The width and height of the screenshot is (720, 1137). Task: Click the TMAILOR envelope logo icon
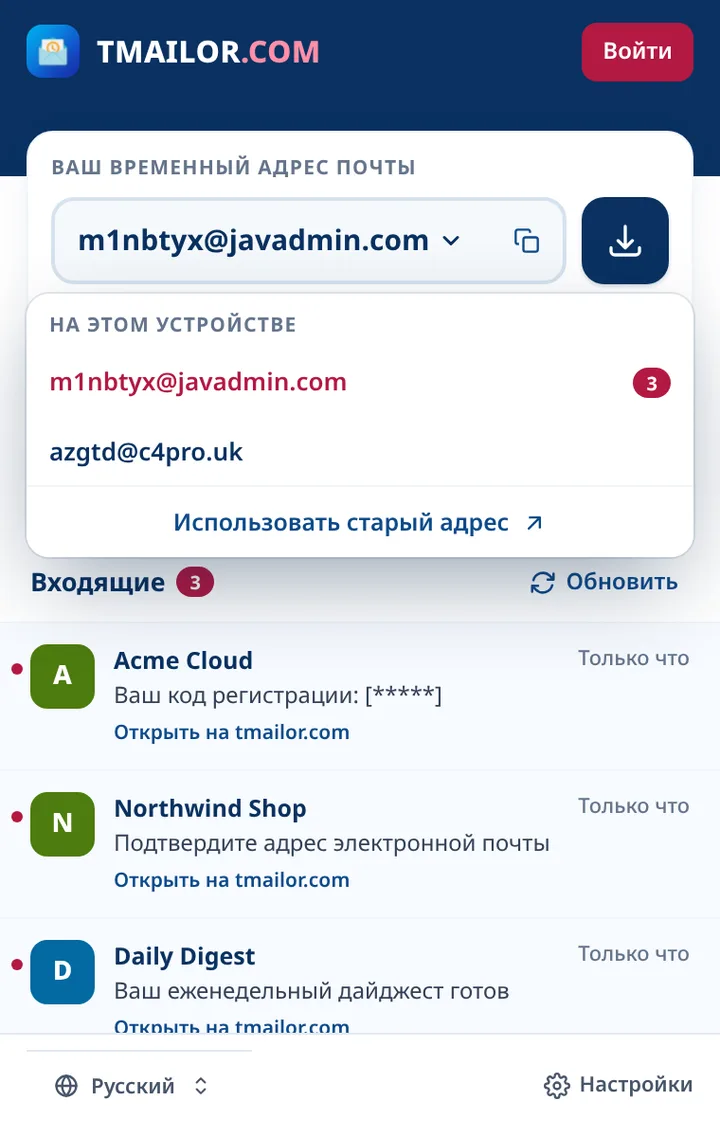pos(53,51)
